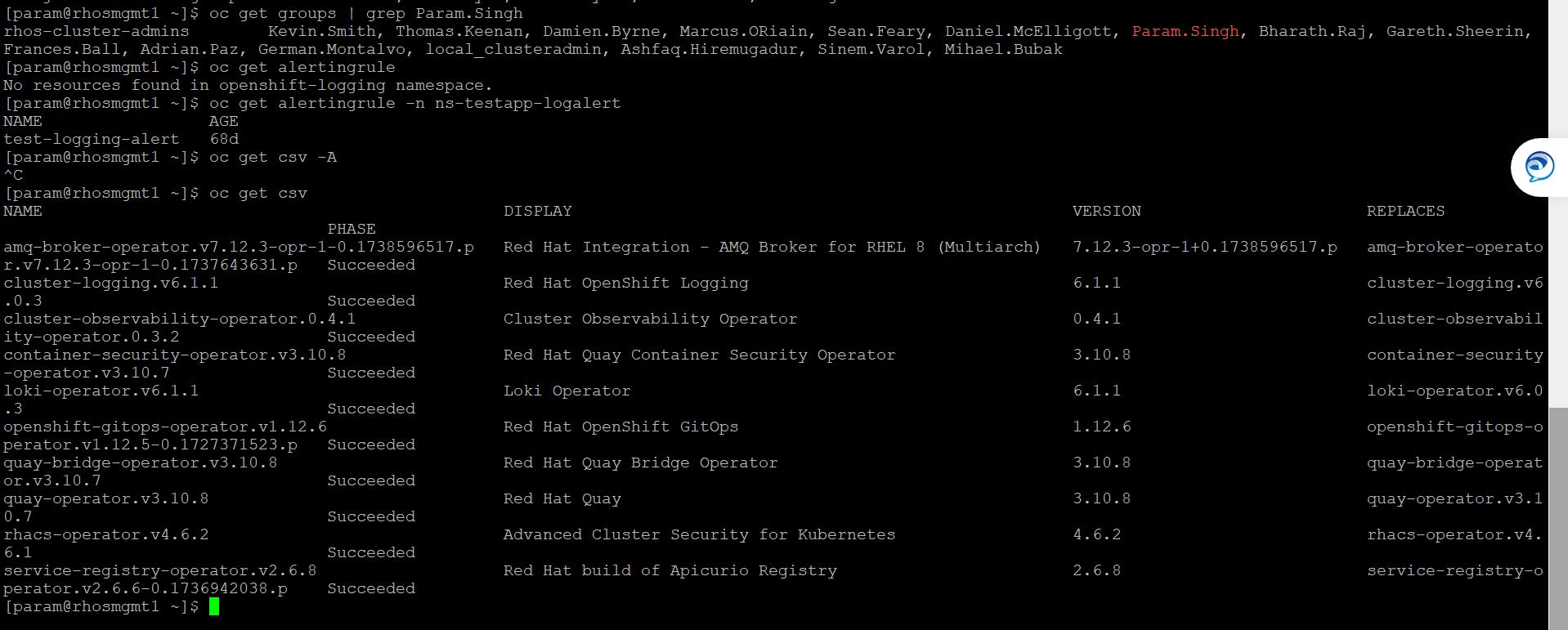
Task: Click the DISPLAY column header
Action: pyautogui.click(x=537, y=211)
